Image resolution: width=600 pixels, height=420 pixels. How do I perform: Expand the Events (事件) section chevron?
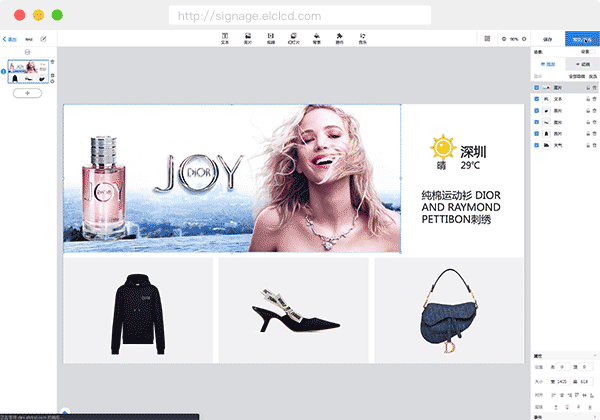[595, 417]
